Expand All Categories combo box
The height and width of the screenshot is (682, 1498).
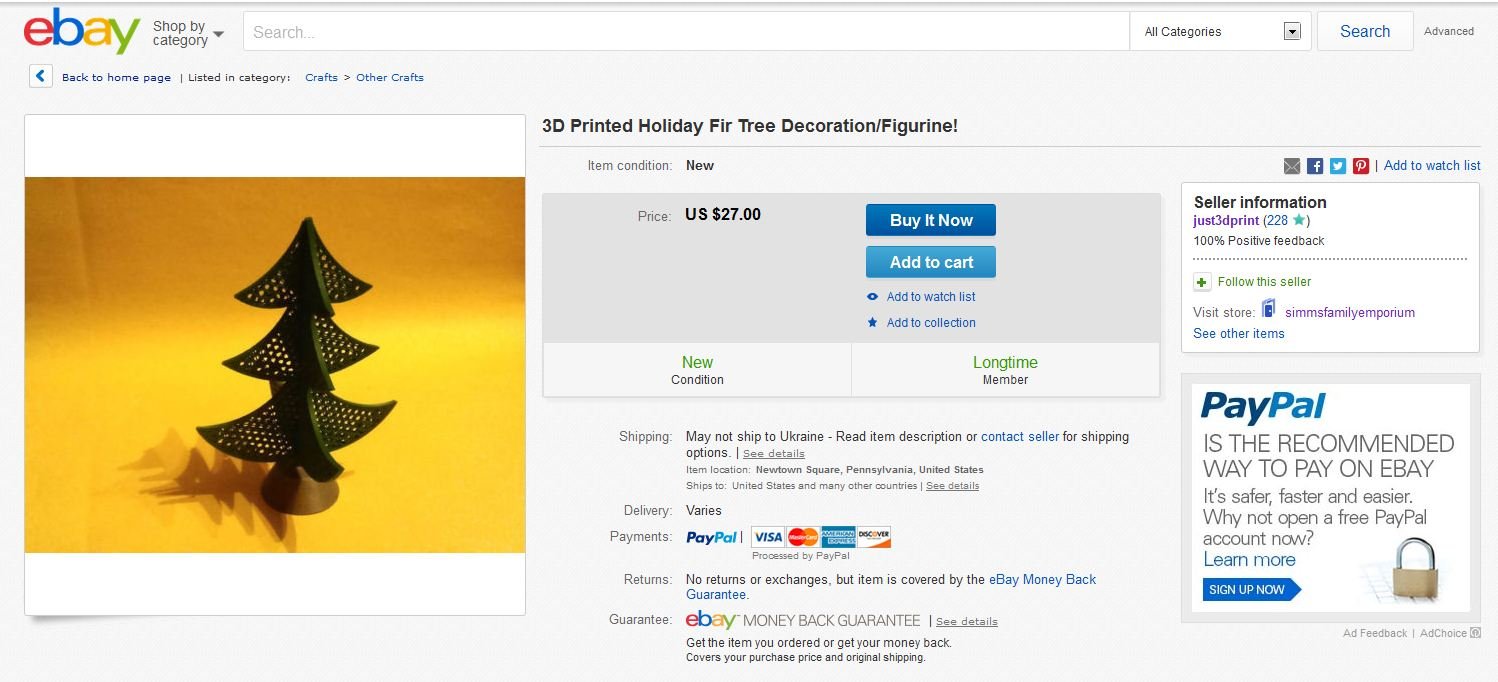(x=1222, y=31)
